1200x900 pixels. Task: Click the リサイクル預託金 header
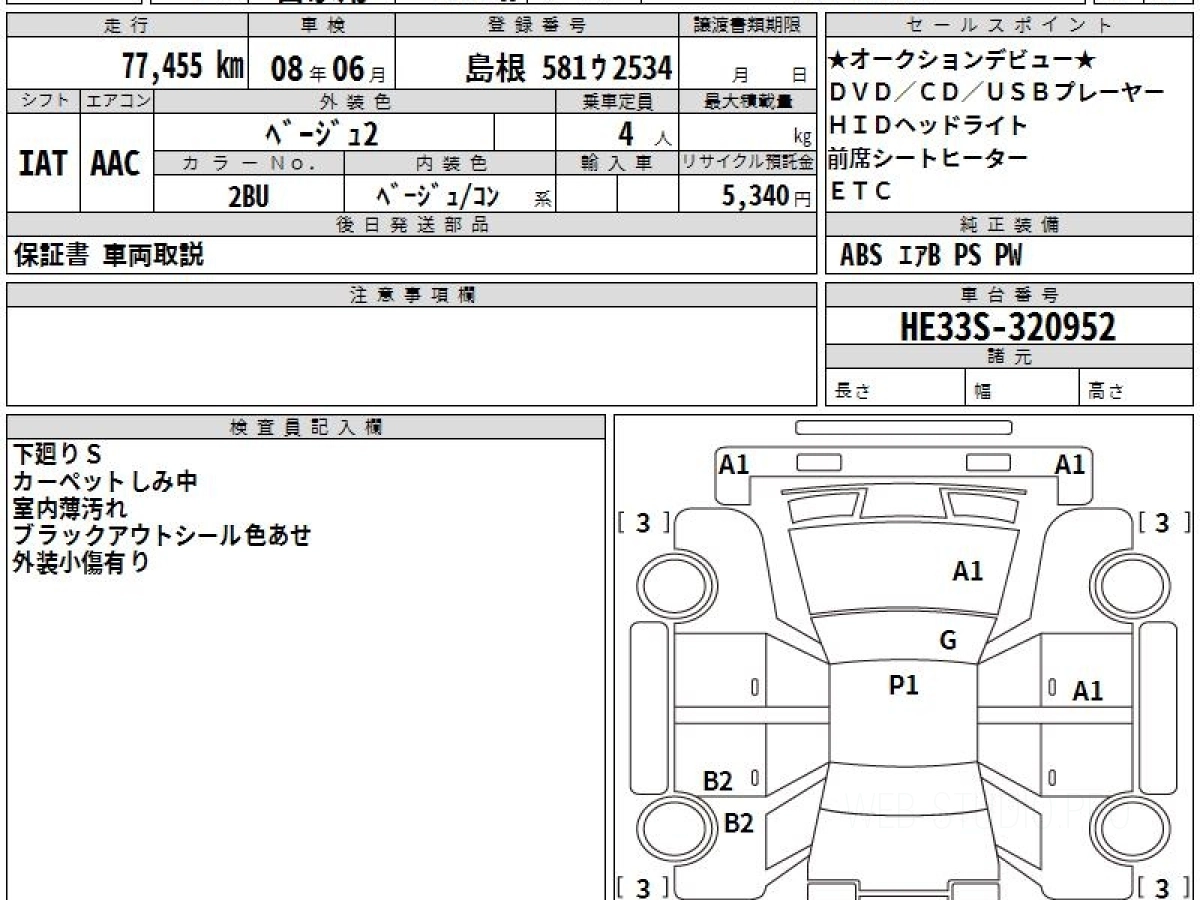747,164
